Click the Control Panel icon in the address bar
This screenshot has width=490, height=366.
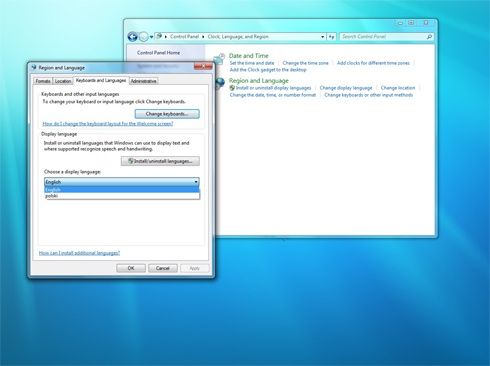tap(159, 36)
